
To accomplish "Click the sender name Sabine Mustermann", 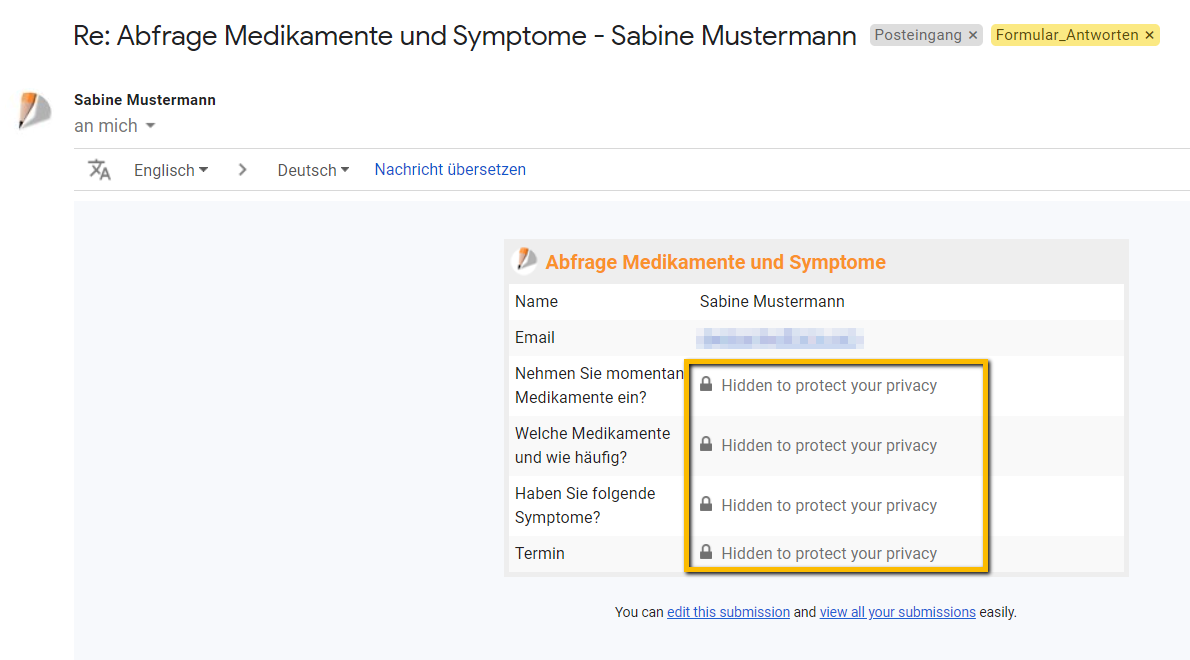I will coord(145,100).
